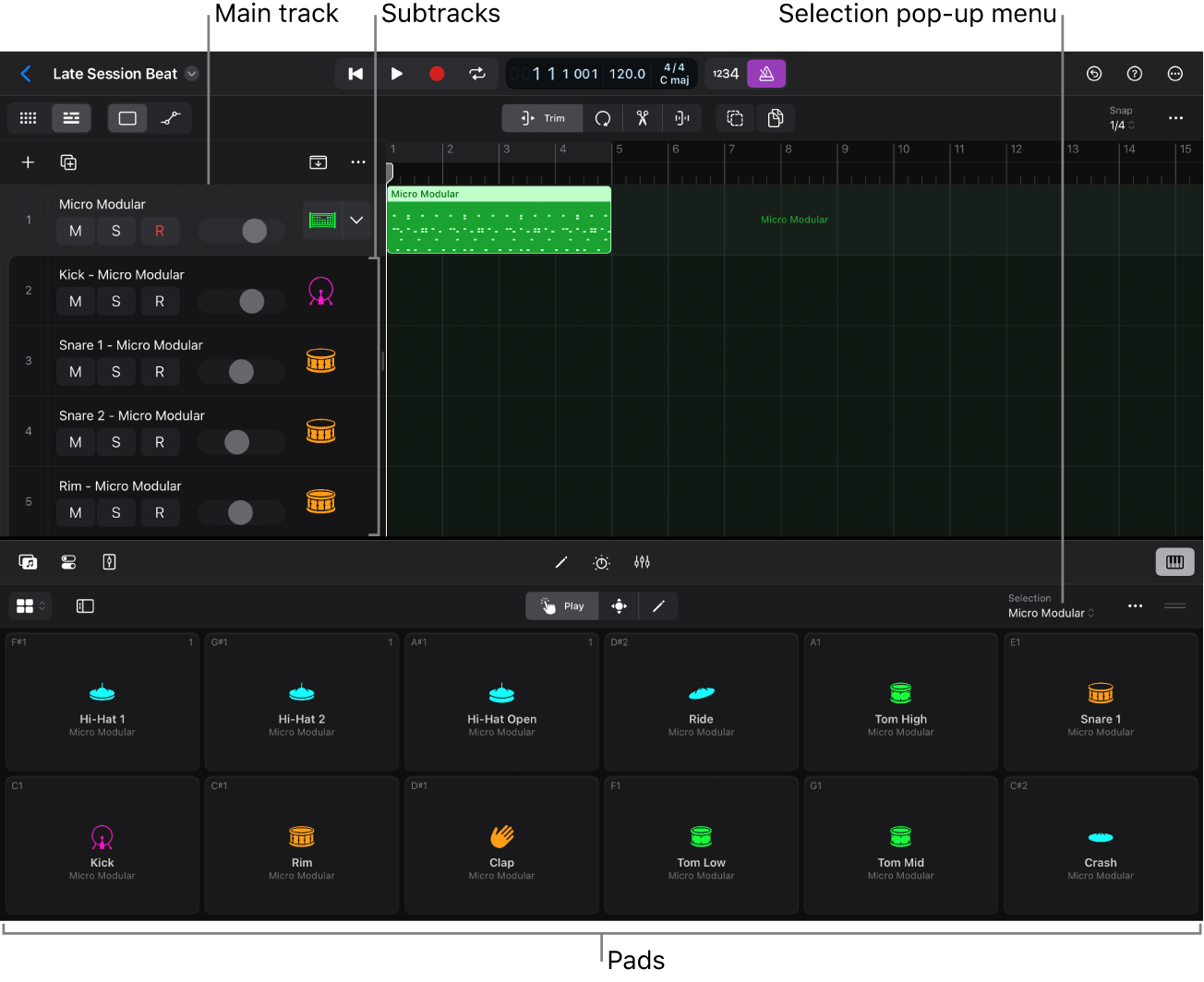Solo the Snare 1 - Micro Modular track
The image size is (1204, 982).
point(116,372)
